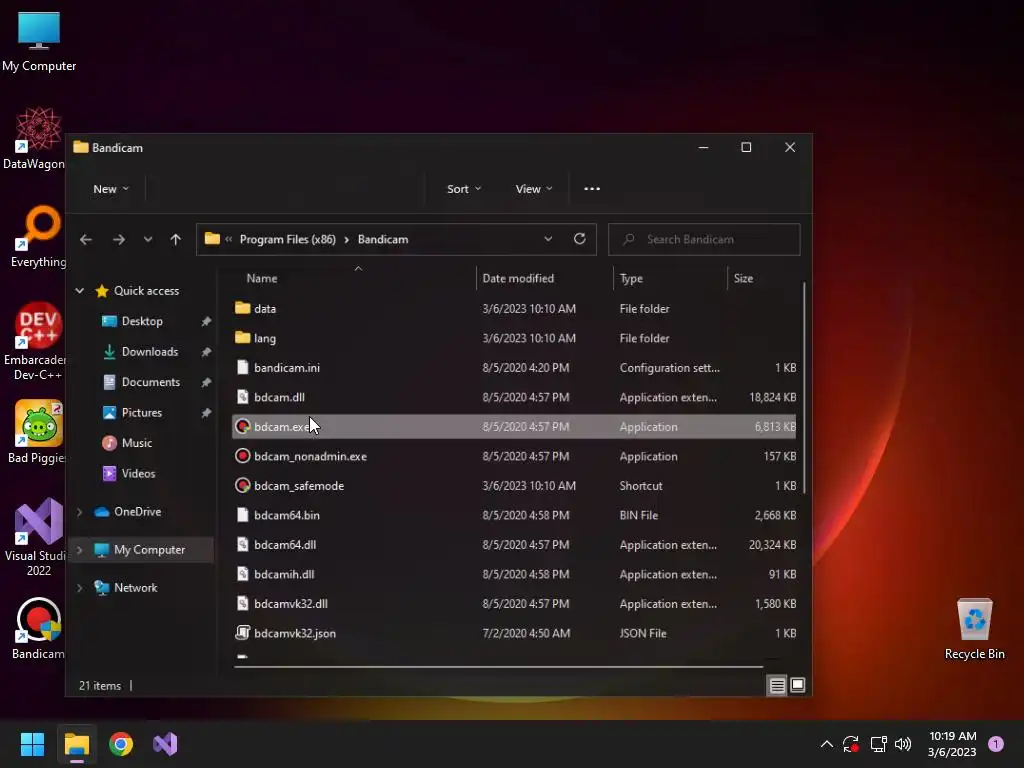Screen dimensions: 1024x768
Task: Click the Windows Start button
Action: click(32, 744)
